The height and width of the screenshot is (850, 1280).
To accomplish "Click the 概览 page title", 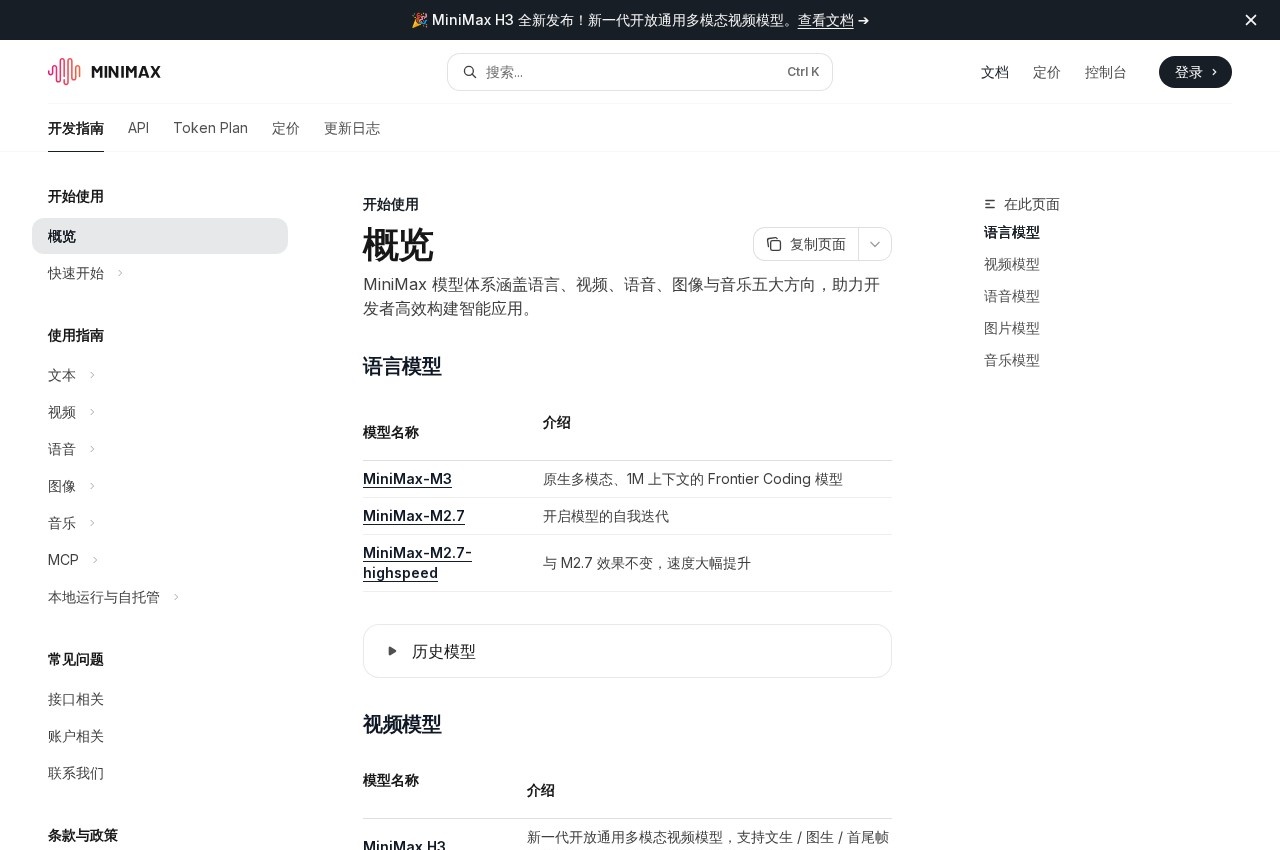I will [398, 244].
